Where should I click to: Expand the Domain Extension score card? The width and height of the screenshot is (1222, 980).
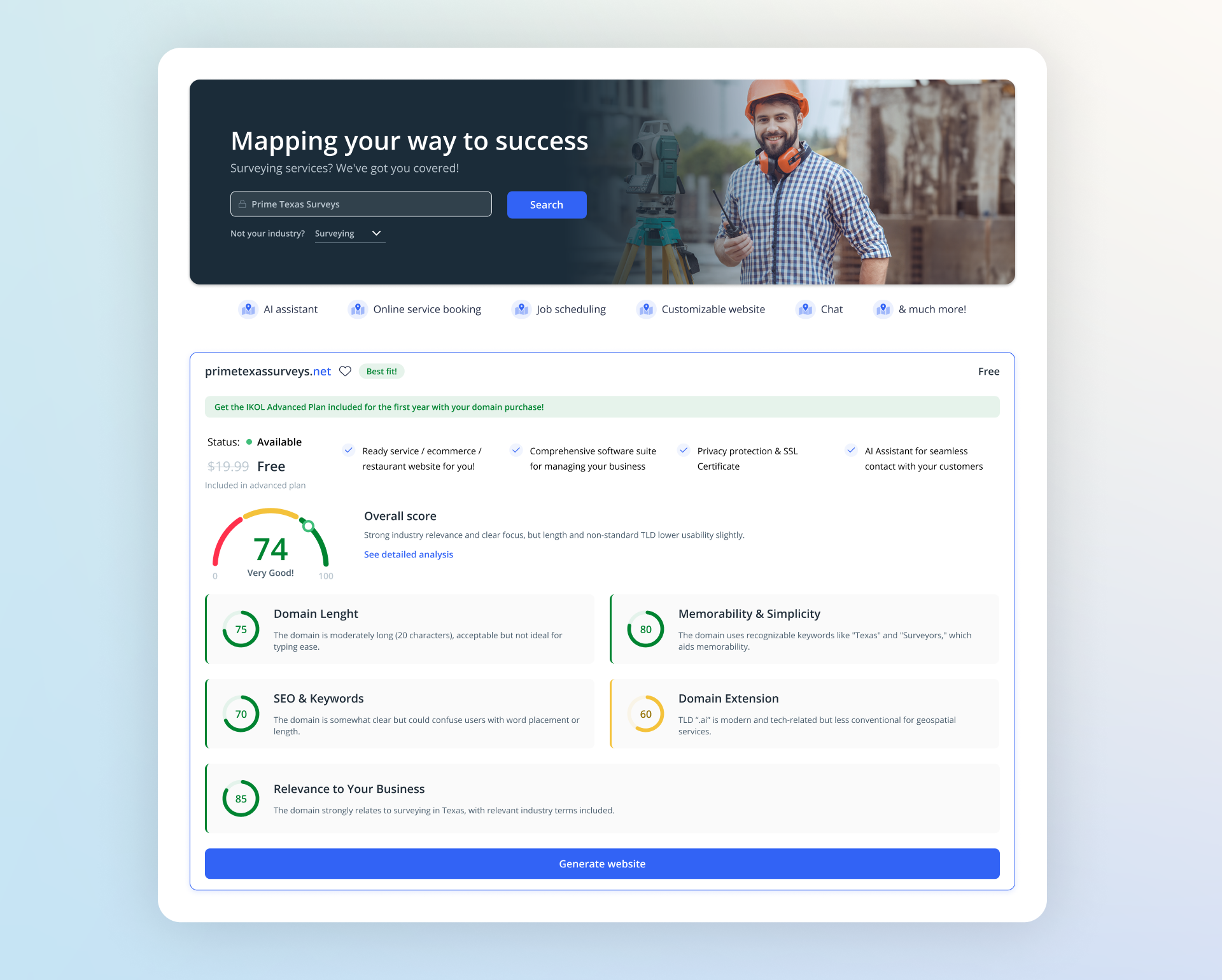tap(804, 713)
